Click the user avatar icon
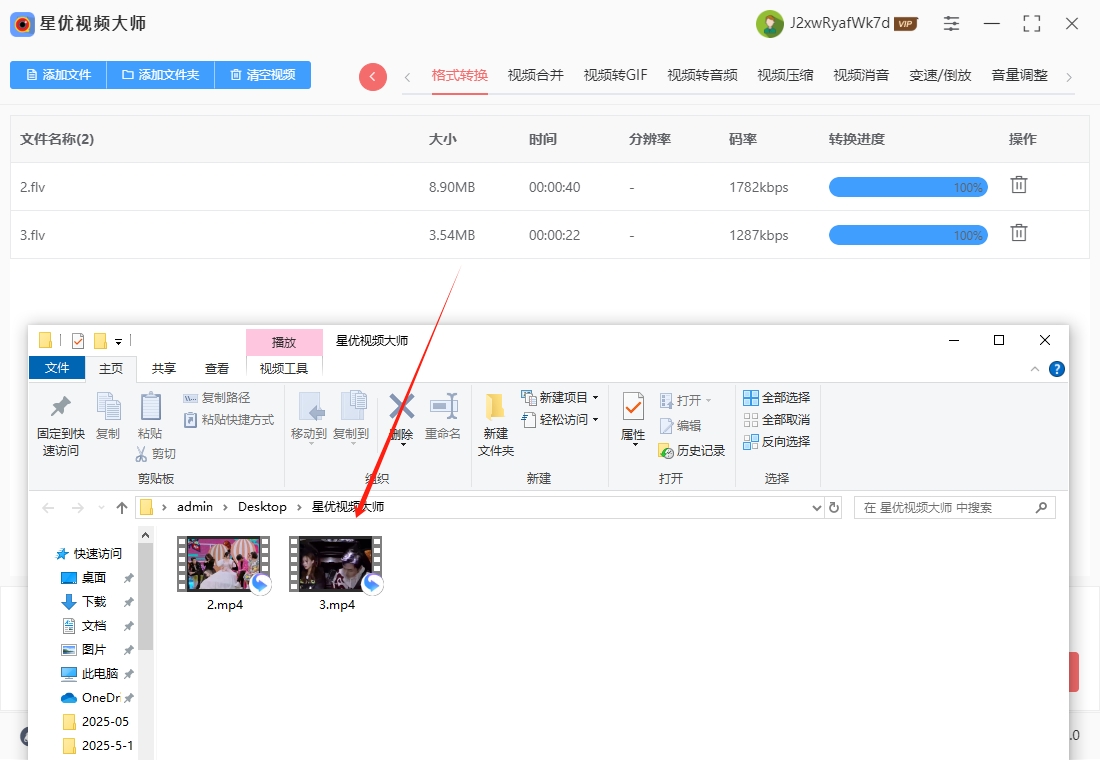Viewport: 1100px width, 760px height. click(770, 24)
